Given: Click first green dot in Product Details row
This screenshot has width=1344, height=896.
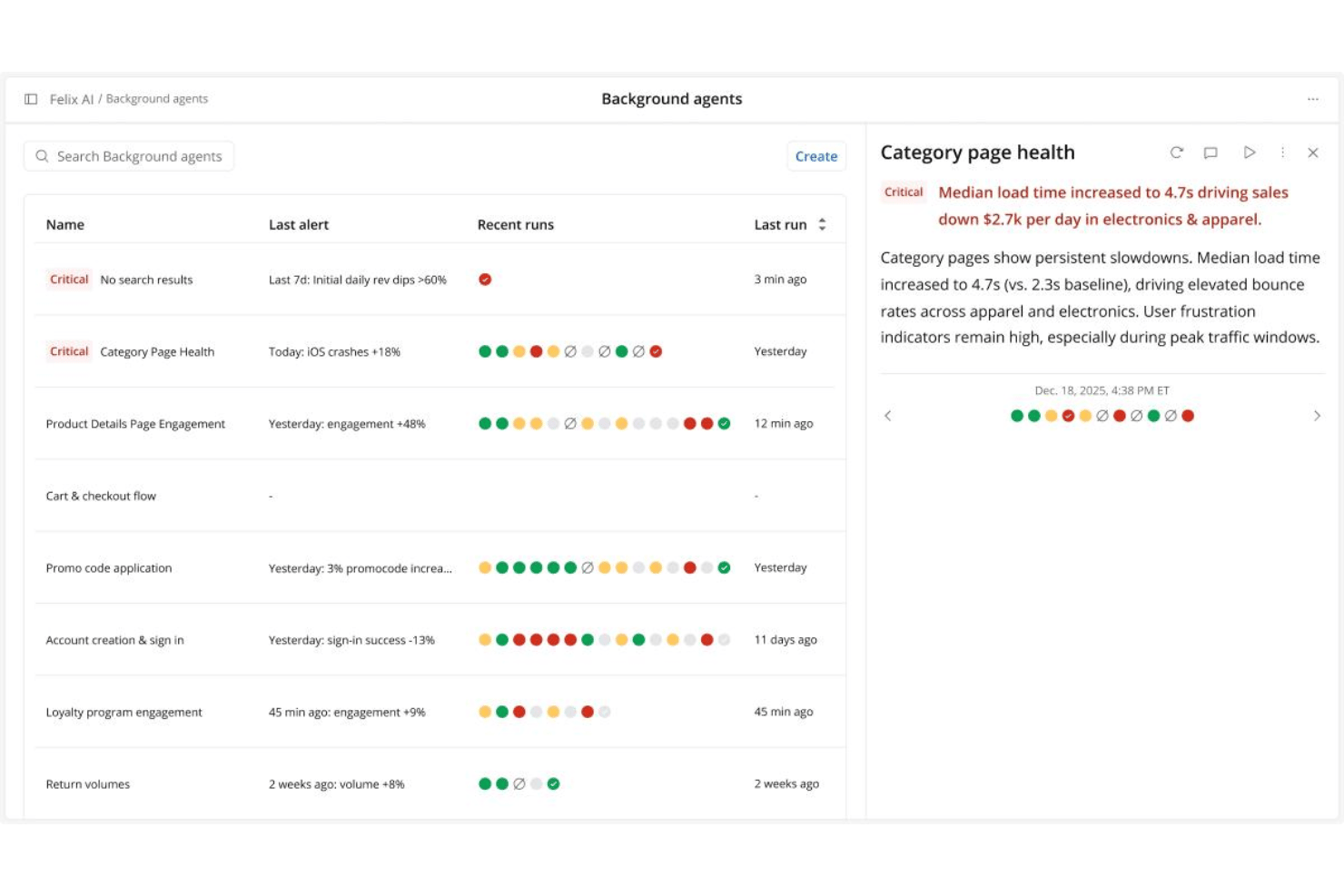Looking at the screenshot, I should click(x=485, y=423).
